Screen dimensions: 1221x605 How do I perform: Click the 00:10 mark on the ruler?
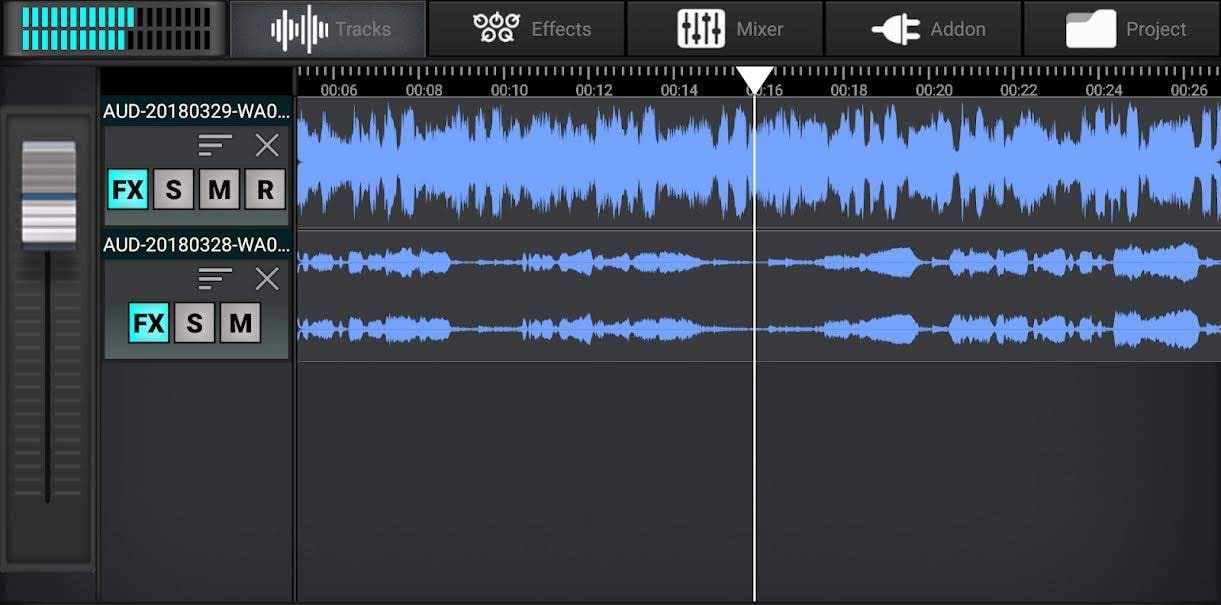tap(509, 90)
